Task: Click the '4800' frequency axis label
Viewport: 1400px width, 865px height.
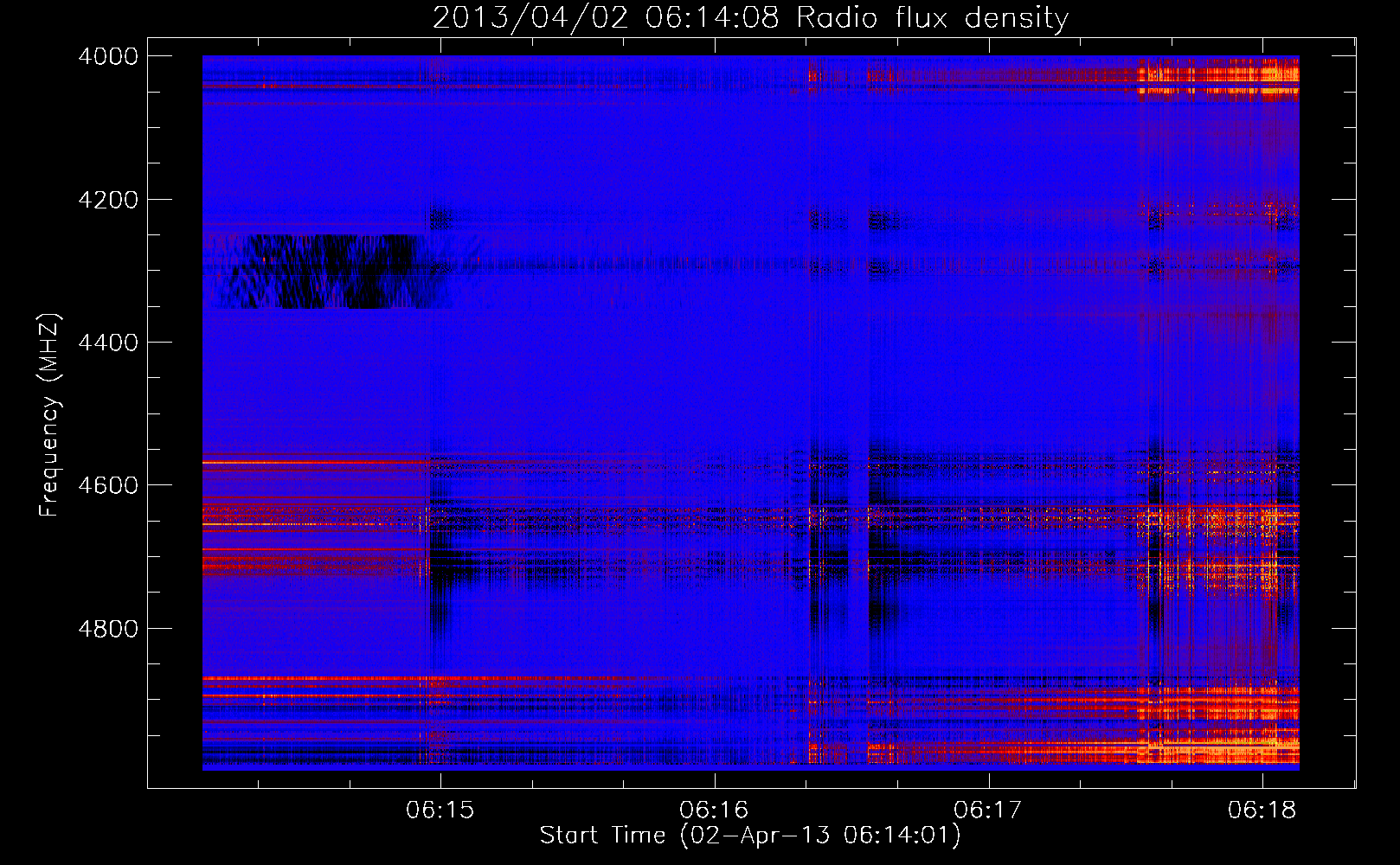Action: pos(108,629)
